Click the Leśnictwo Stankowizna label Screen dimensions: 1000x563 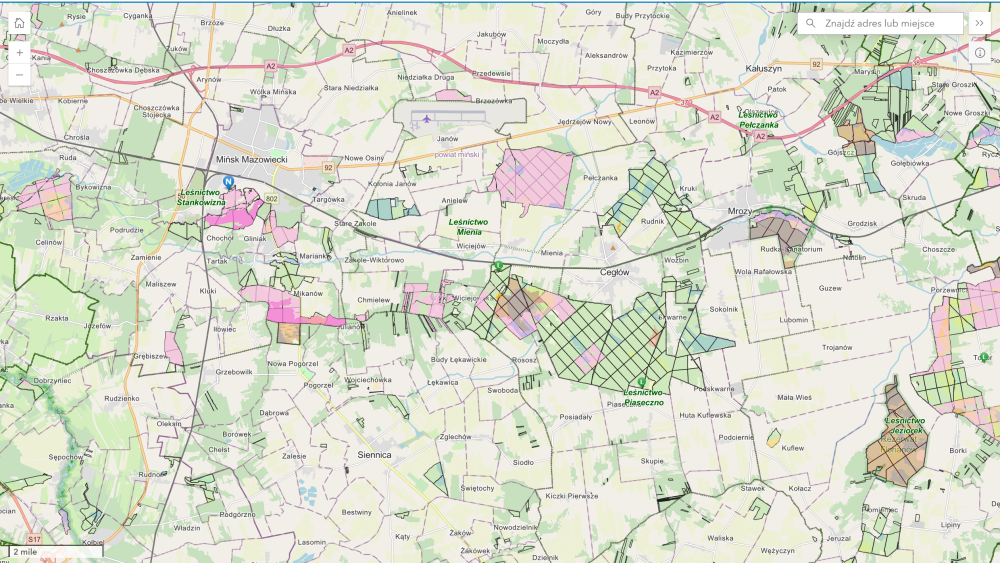point(203,197)
